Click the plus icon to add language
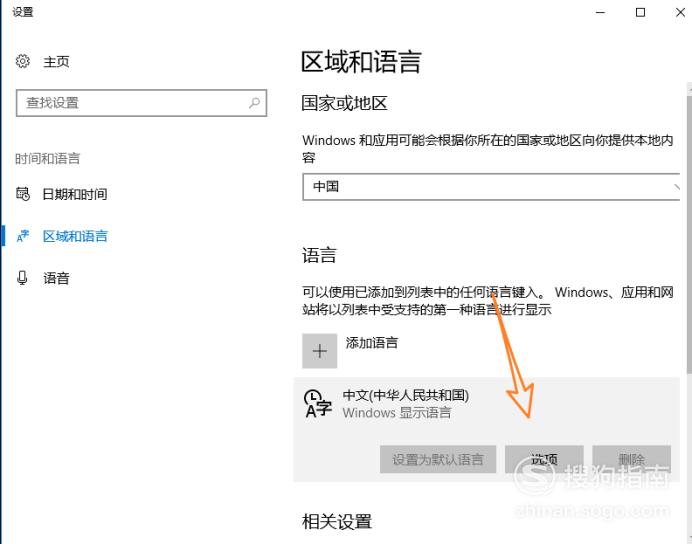 (320, 351)
